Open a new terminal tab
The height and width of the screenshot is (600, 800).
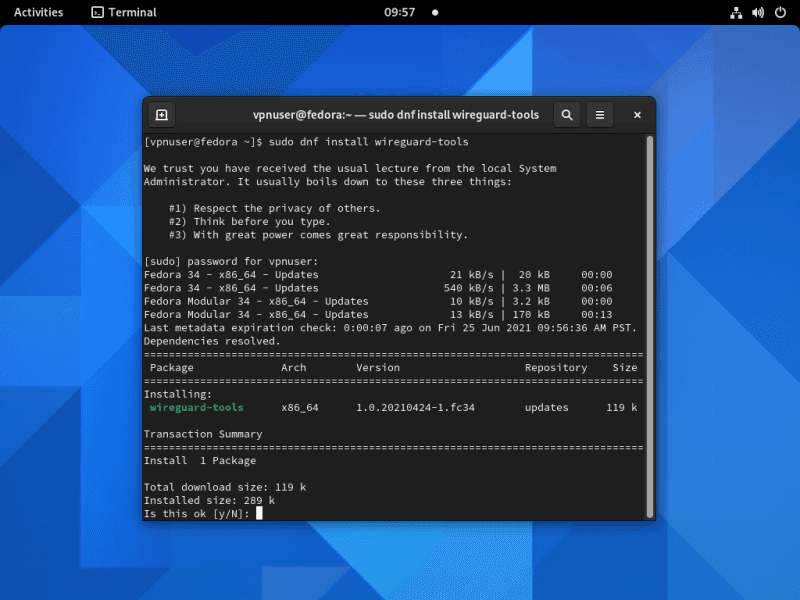point(162,115)
